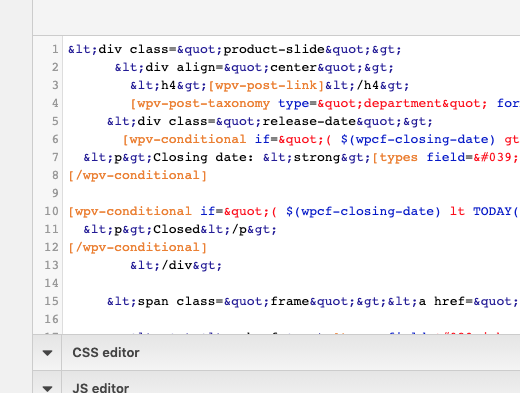Click line number 14 in gutter
520x393 pixels.
tap(51, 283)
